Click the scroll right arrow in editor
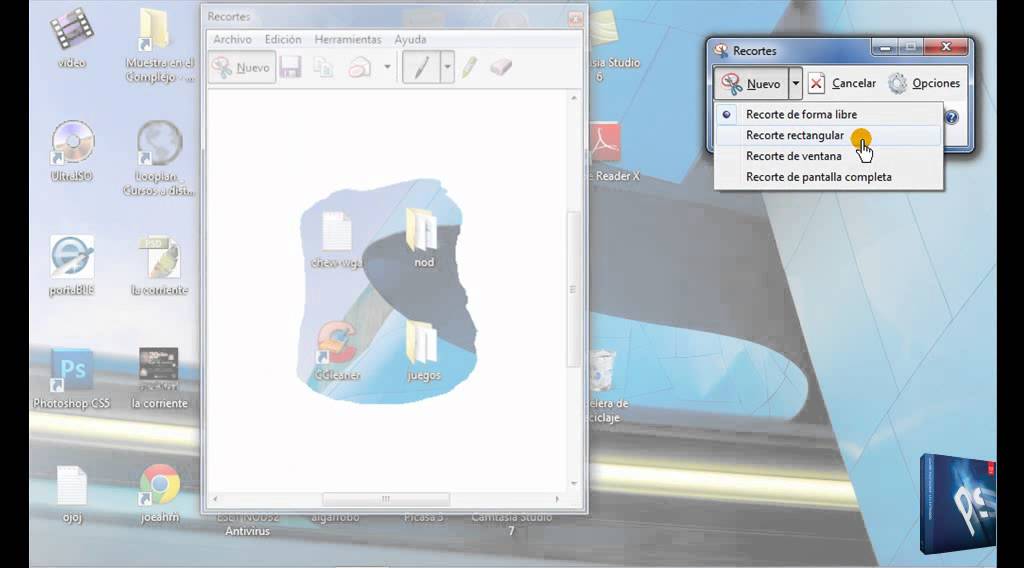The image size is (1024, 568). pos(557,499)
